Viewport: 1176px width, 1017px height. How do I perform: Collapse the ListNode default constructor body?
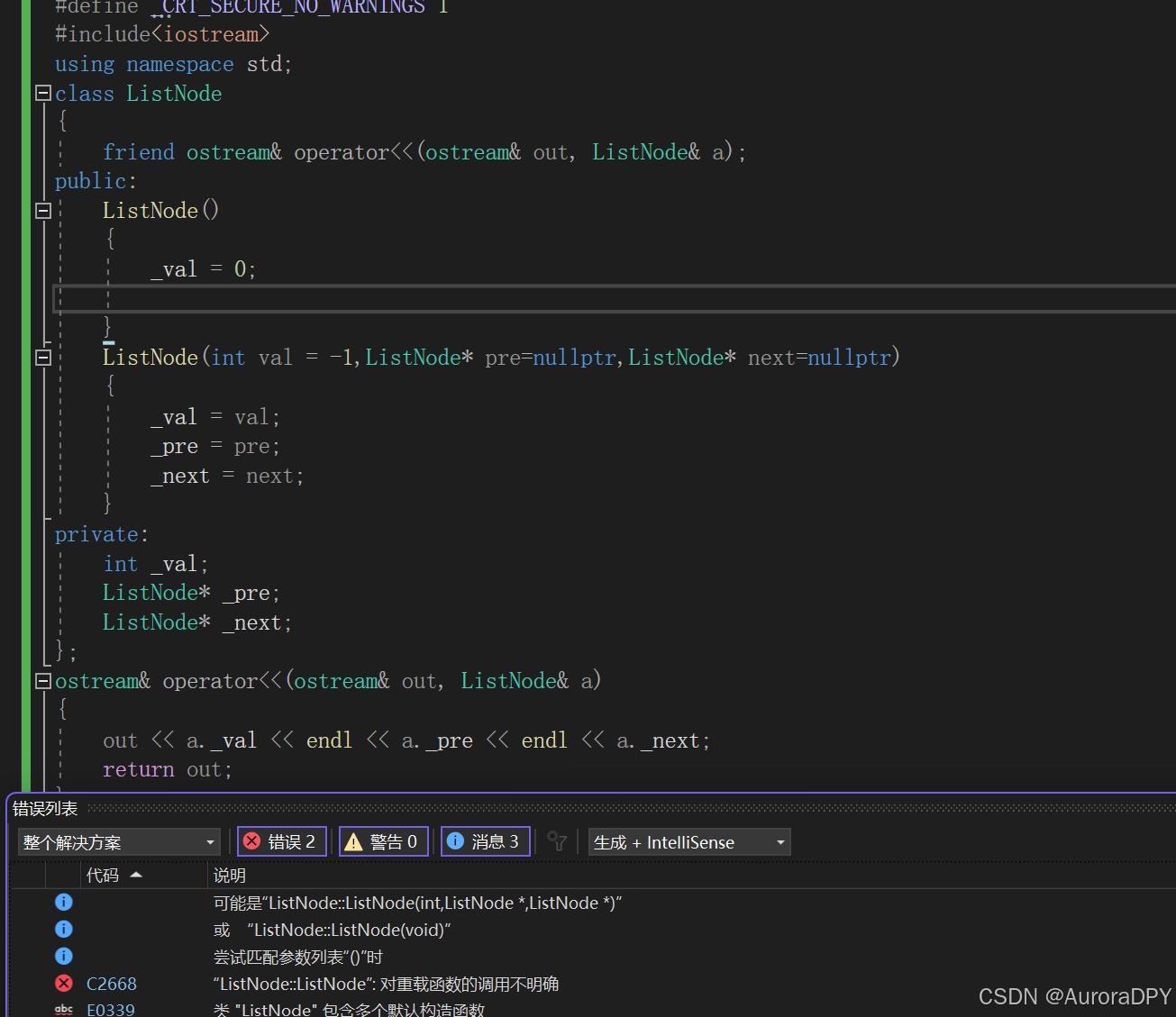41,210
